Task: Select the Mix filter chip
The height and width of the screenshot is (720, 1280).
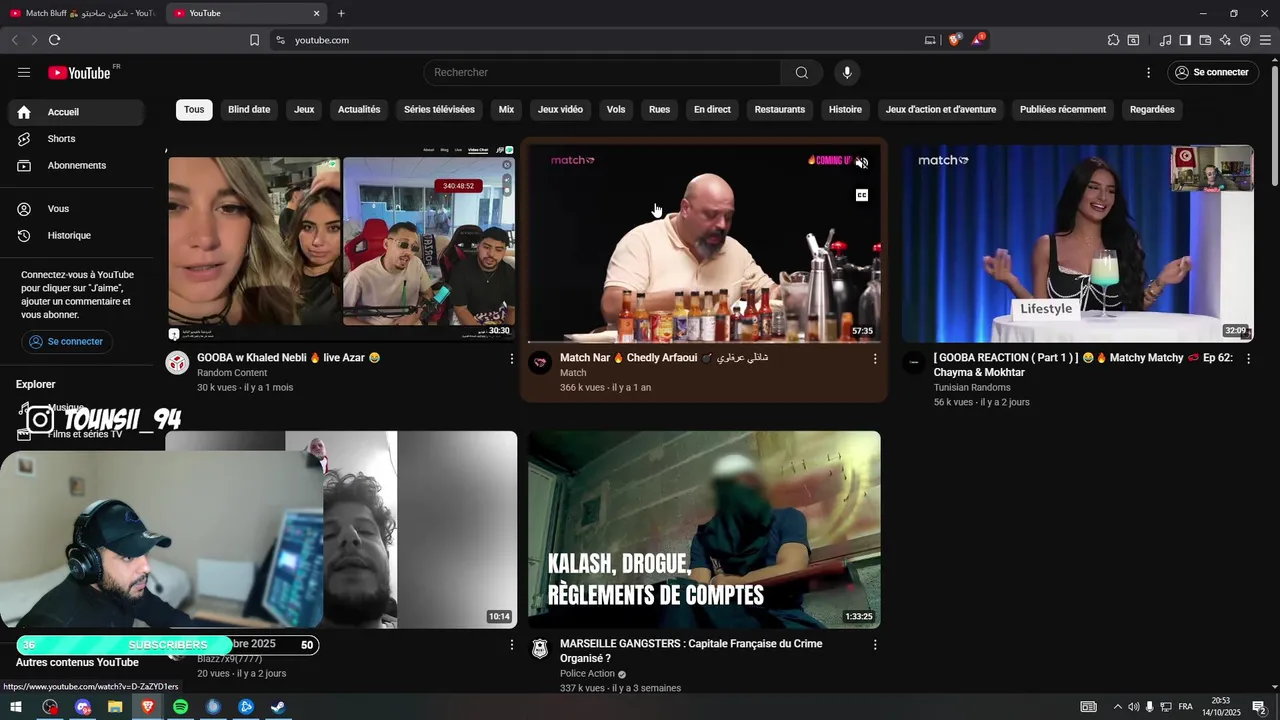Action: coord(506,109)
